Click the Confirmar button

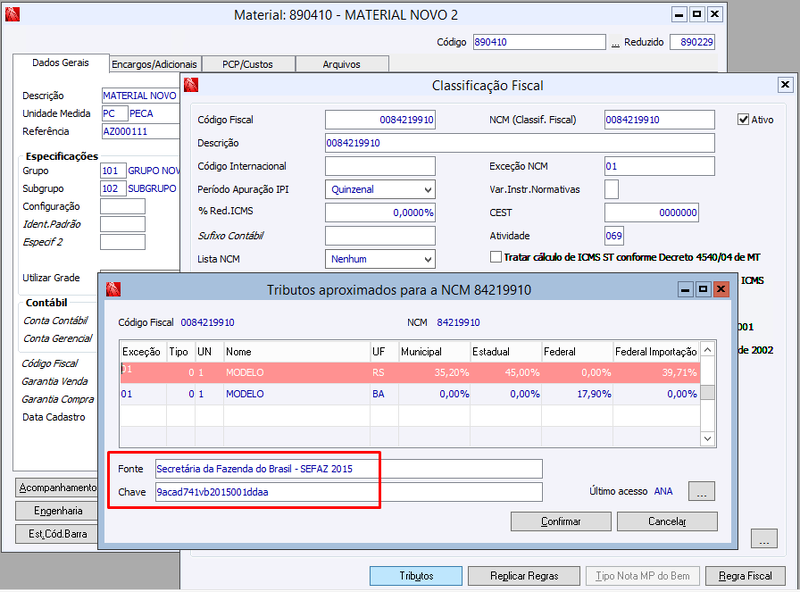tap(561, 522)
